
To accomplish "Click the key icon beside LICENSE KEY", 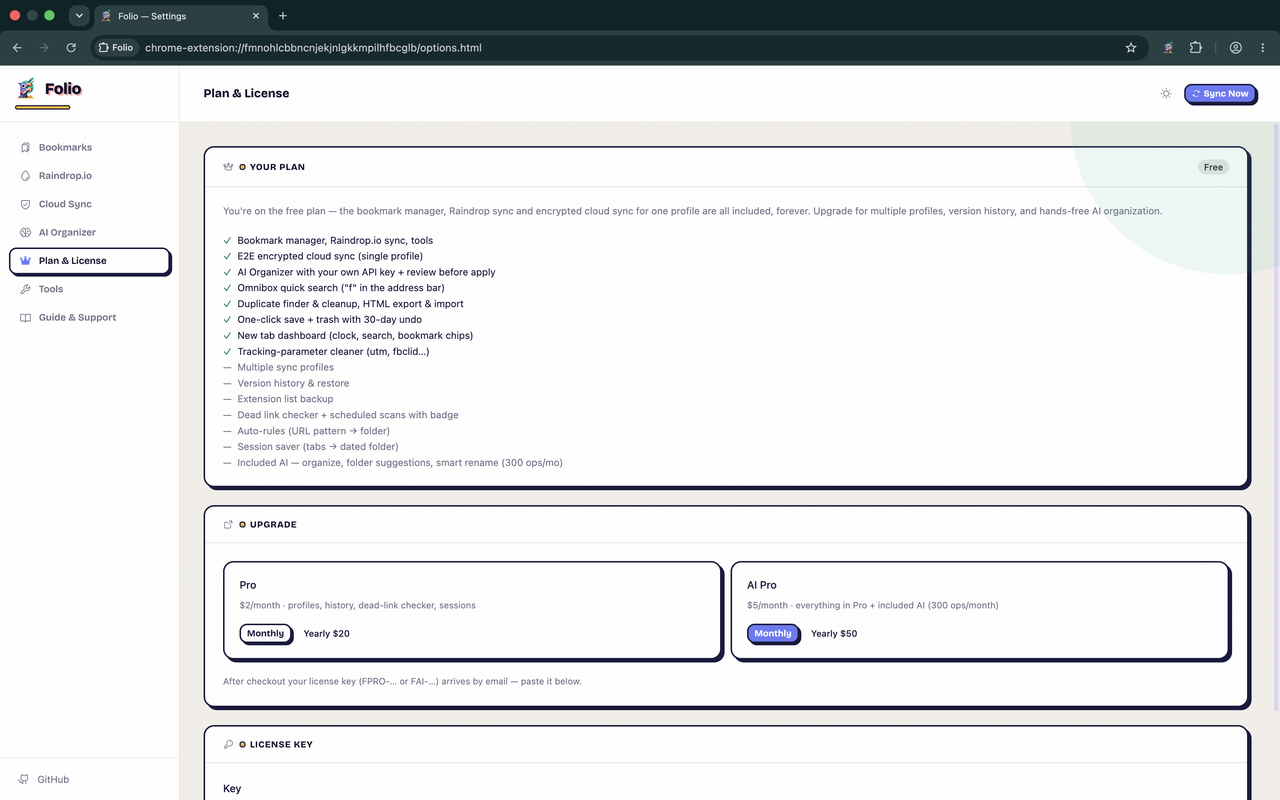I will point(228,744).
